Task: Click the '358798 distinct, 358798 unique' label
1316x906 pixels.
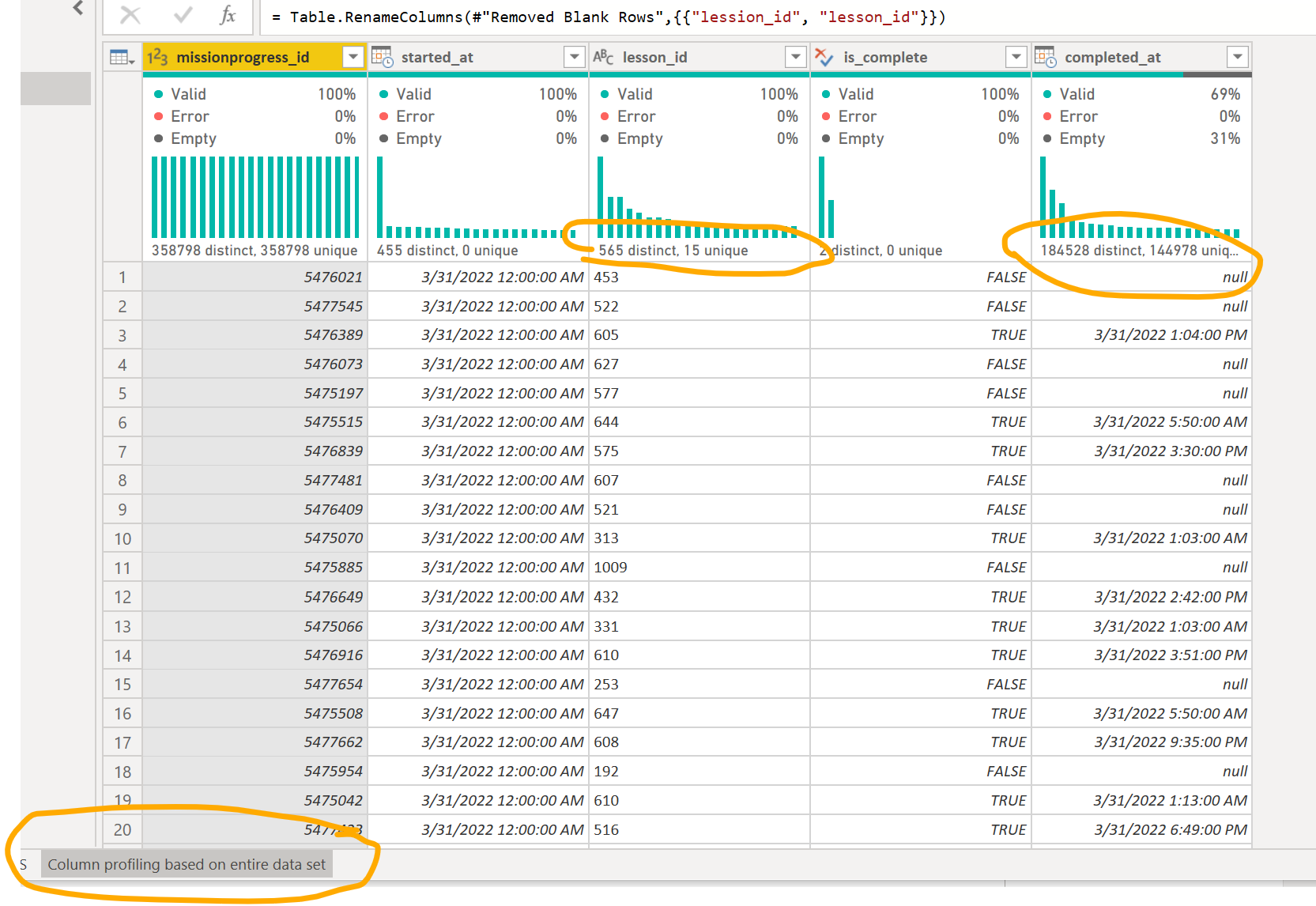Action: [255, 251]
